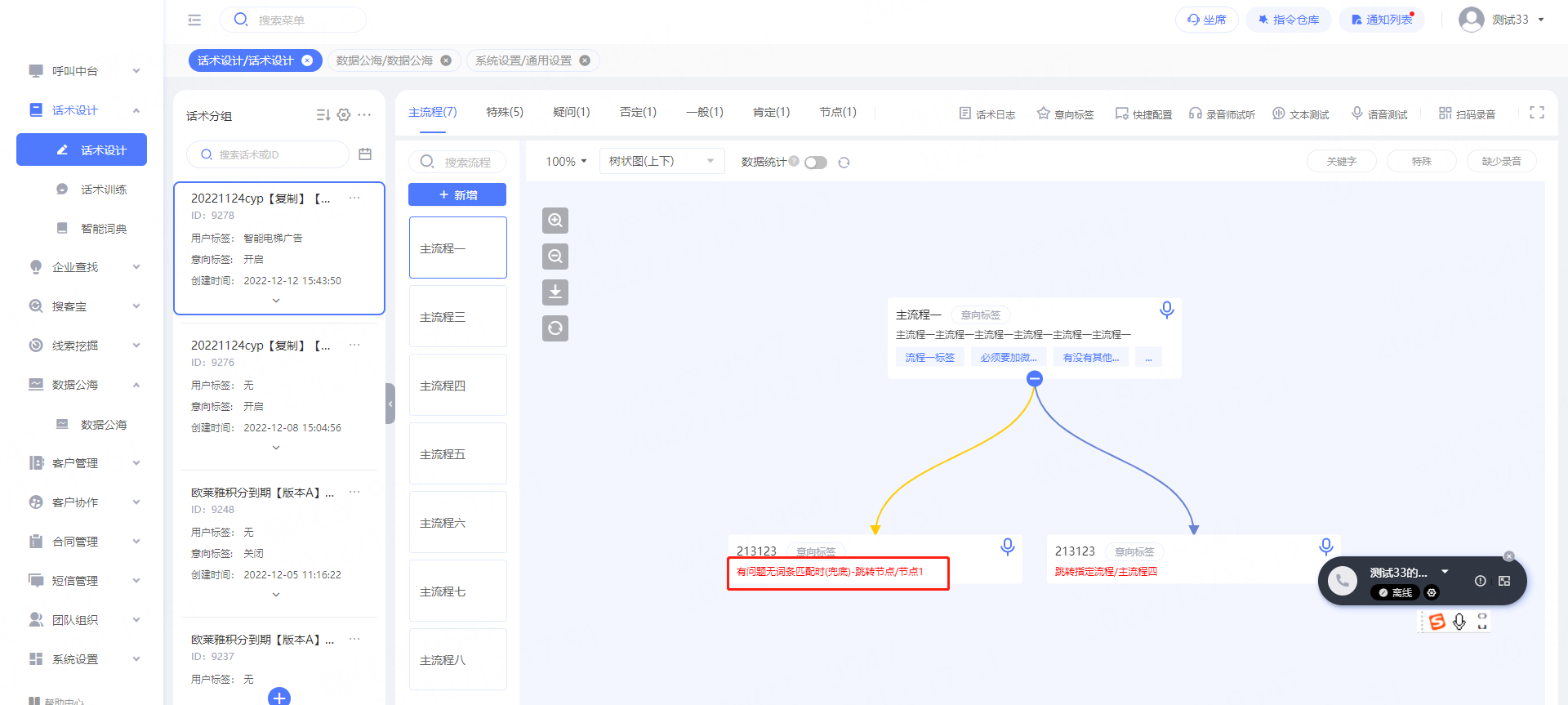The width and height of the screenshot is (1568, 705).
Task: Close the 系统设置/通用设置 page tab
Action: coord(585,60)
